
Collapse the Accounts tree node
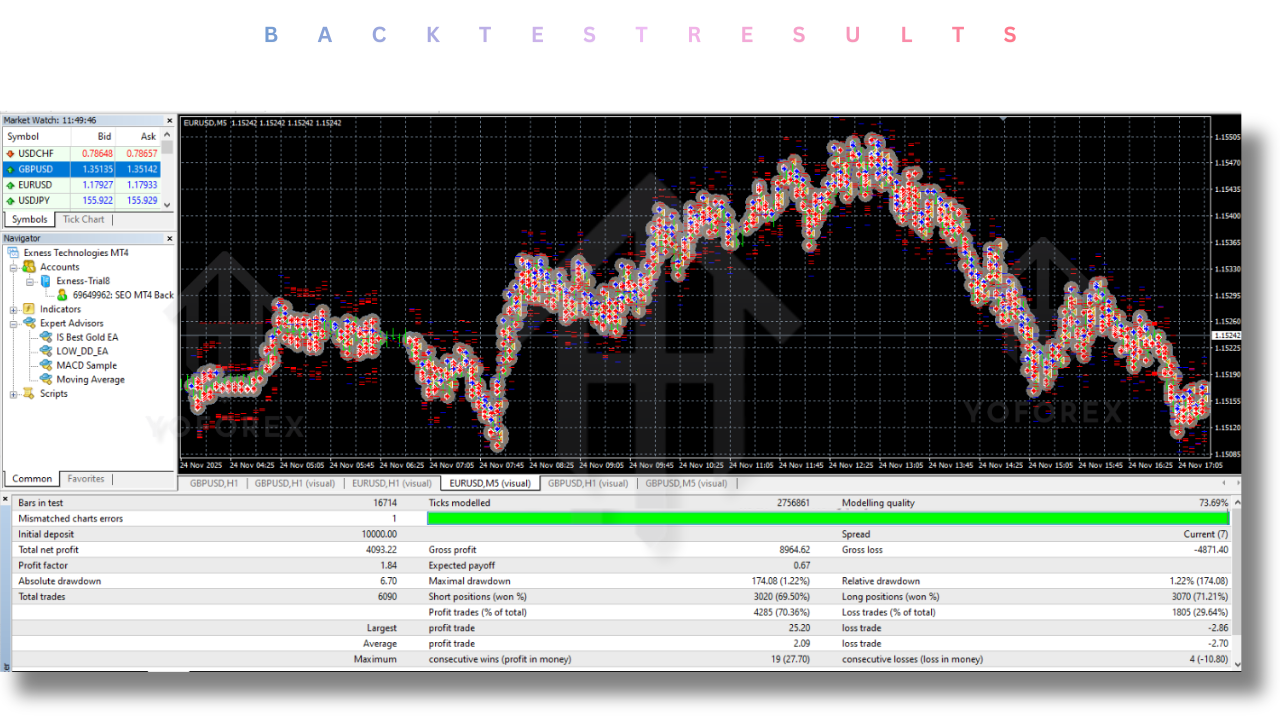(14, 267)
